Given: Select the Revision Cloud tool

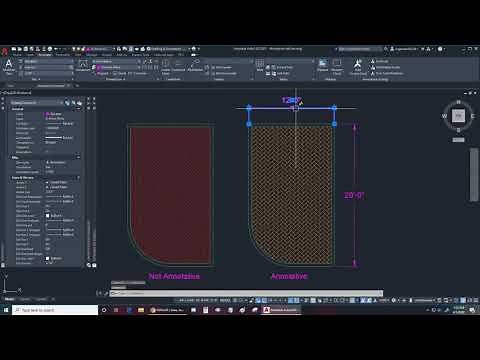Looking at the screenshot, I should click(x=337, y=66).
